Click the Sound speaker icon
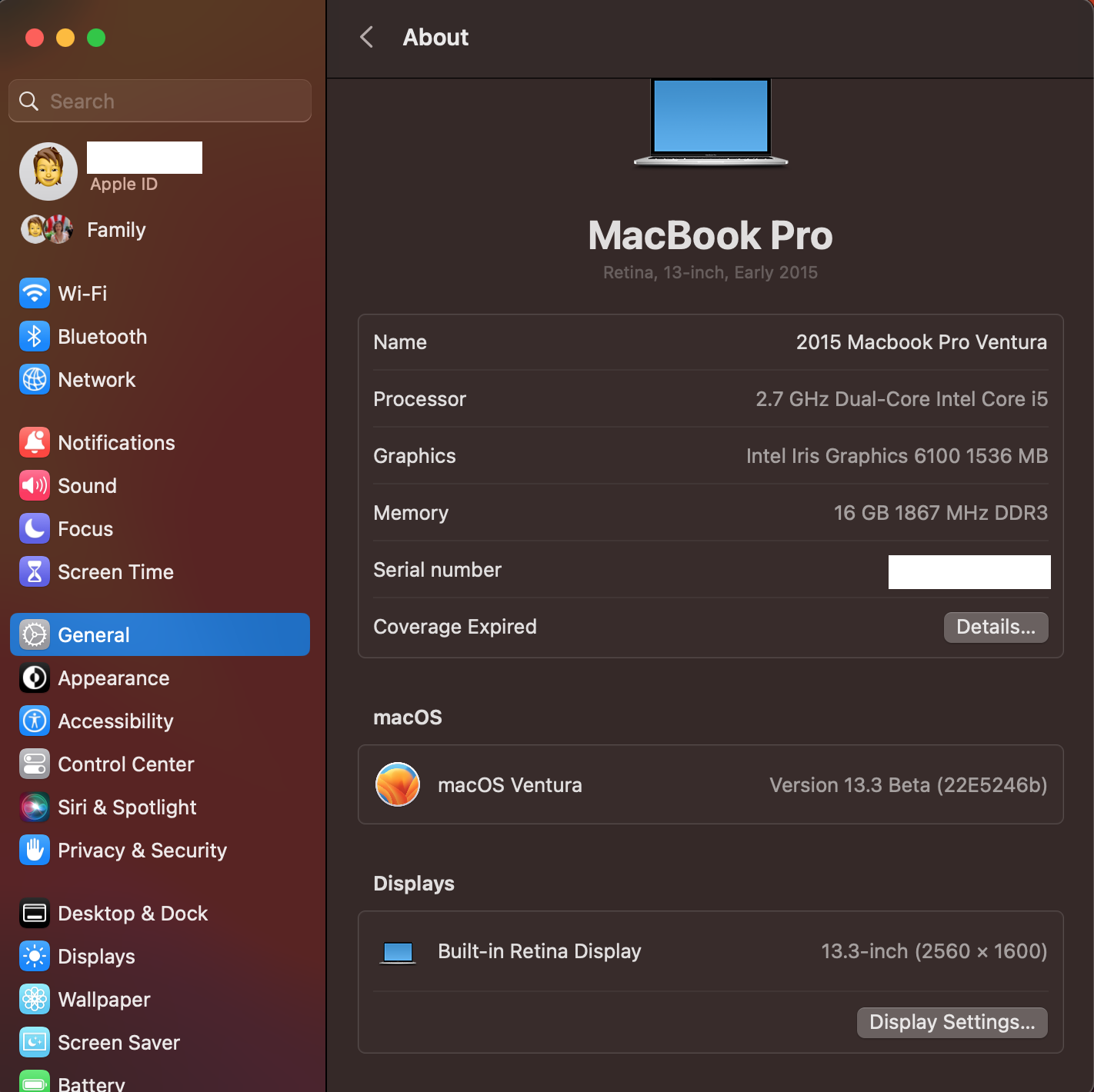 tap(35, 485)
